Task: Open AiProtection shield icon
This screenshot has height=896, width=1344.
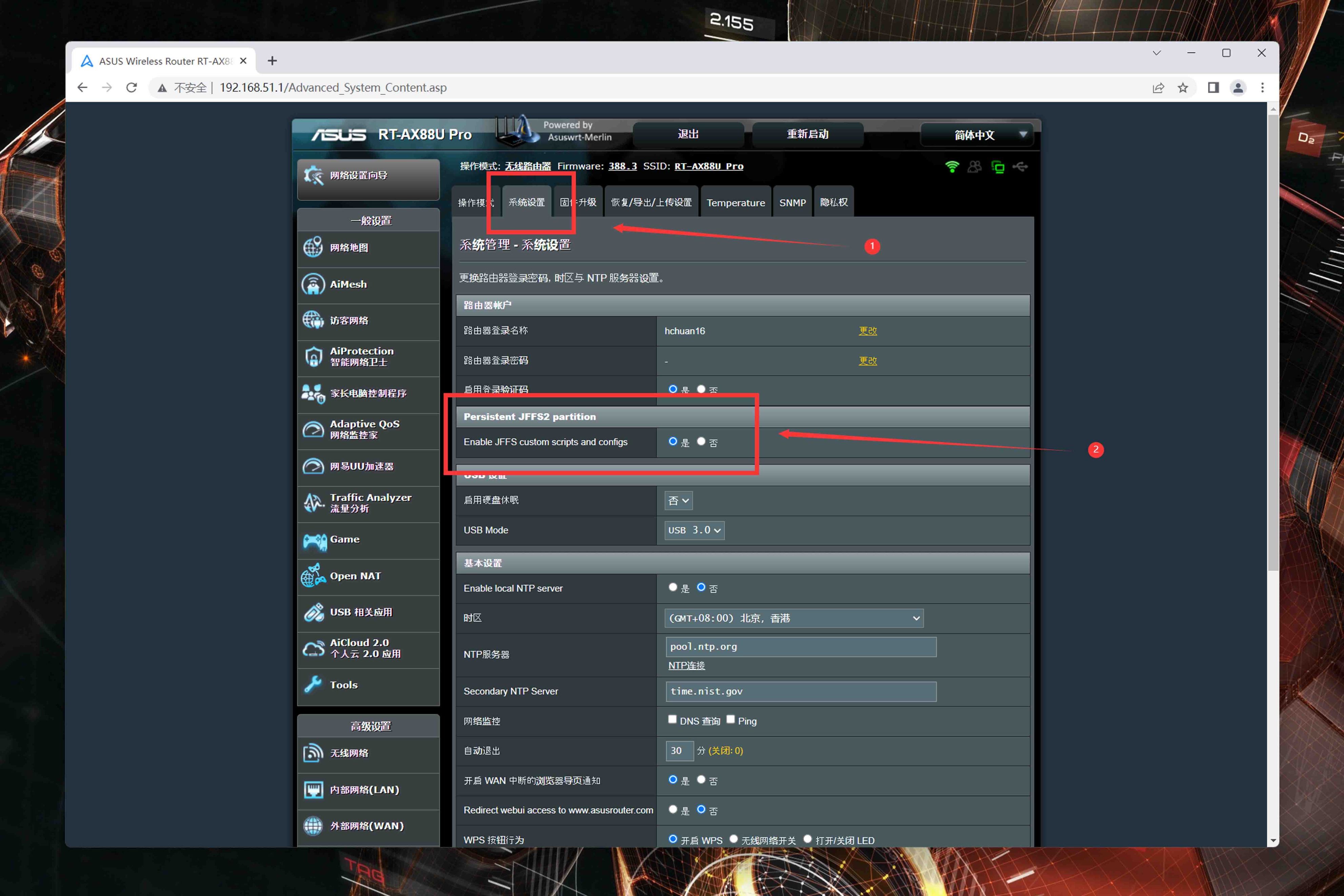Action: tap(313, 357)
